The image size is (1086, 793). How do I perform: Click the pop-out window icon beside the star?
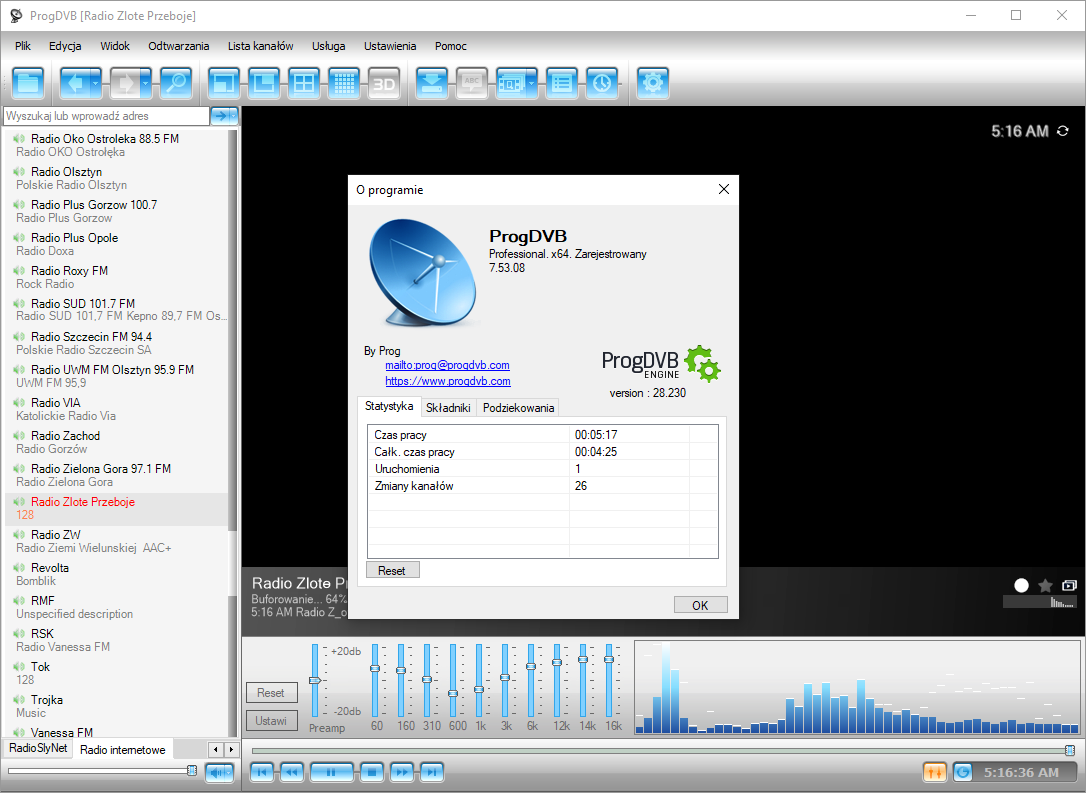[1069, 585]
